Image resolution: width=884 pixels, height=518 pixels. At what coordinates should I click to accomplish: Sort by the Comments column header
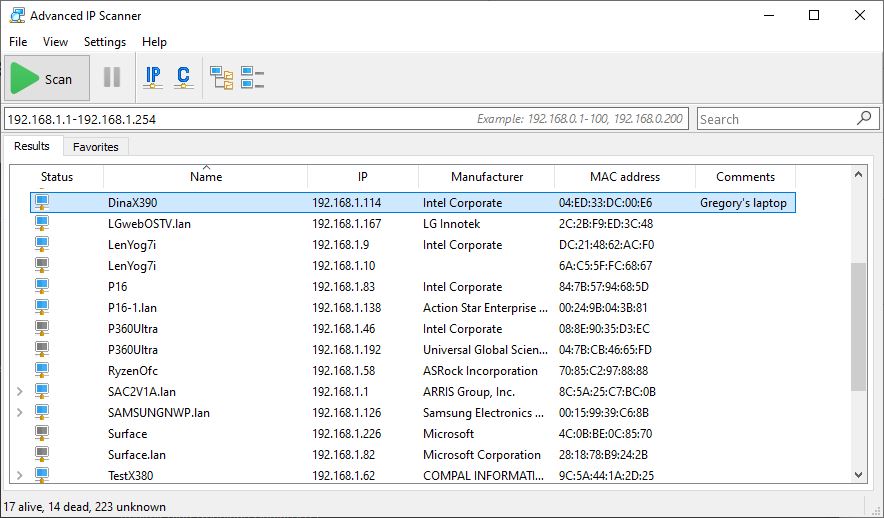[745, 176]
